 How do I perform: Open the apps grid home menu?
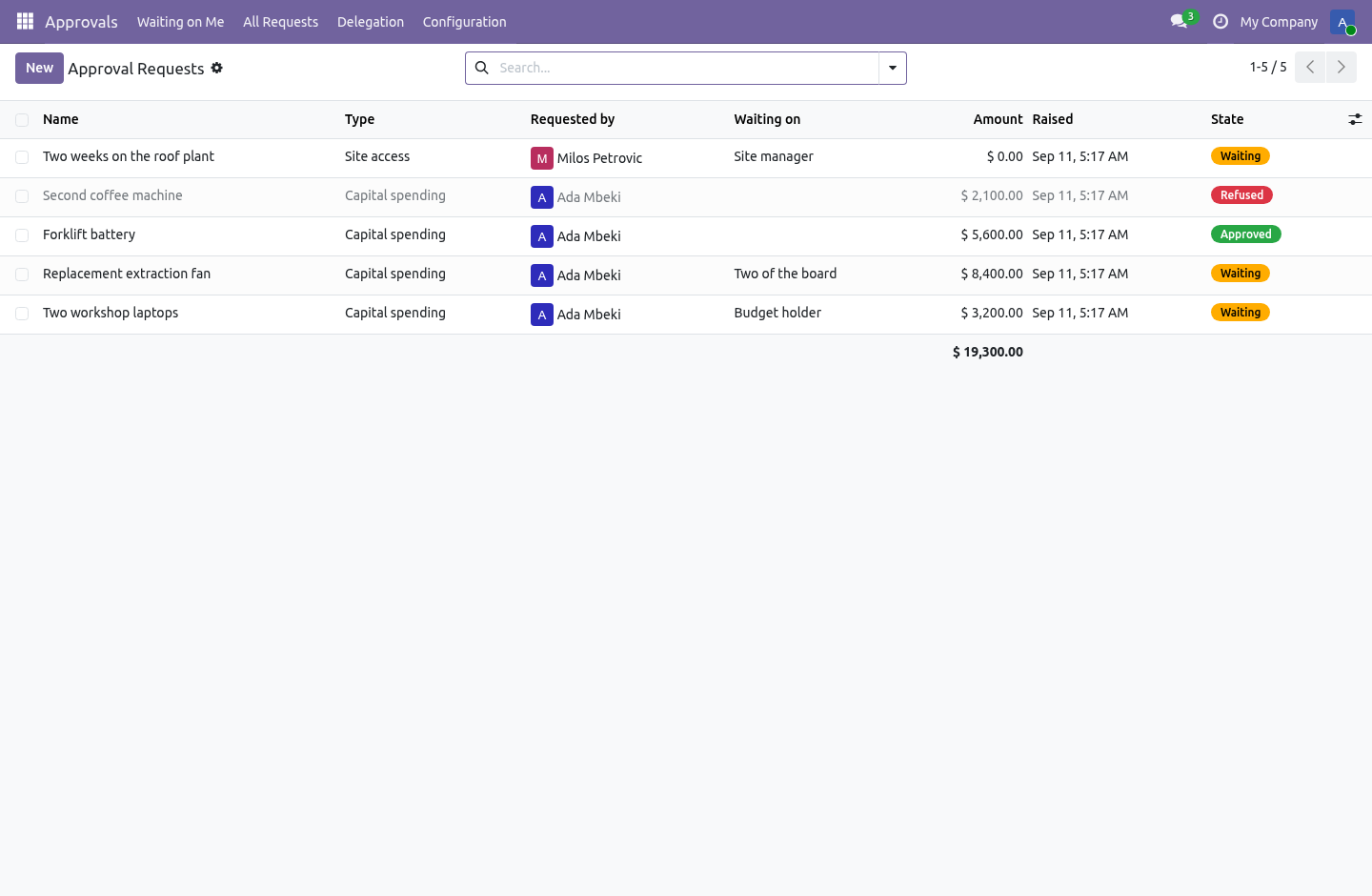25,21
